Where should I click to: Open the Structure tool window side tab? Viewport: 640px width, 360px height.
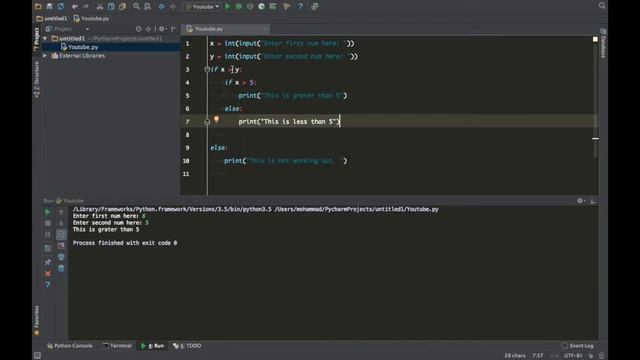point(36,80)
